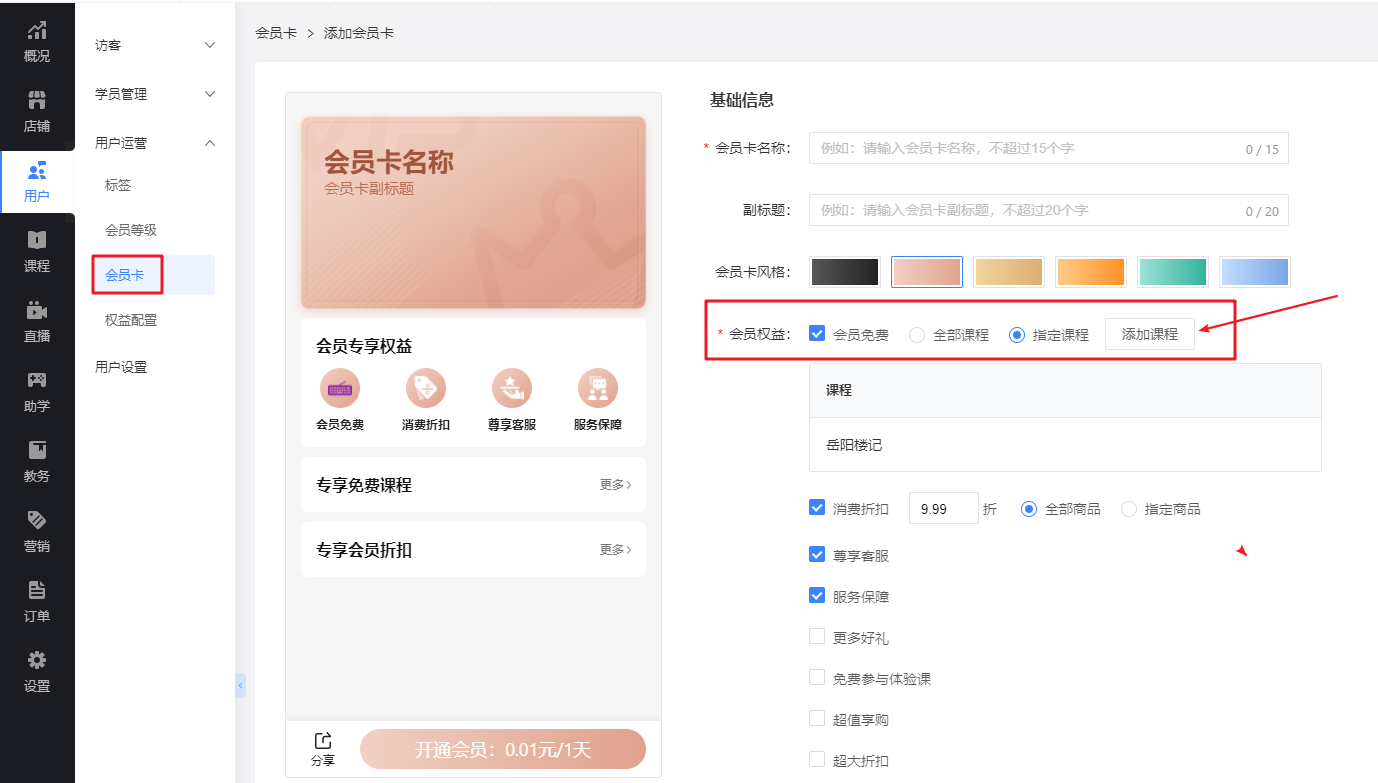Open the 设置 gear icon

37,660
